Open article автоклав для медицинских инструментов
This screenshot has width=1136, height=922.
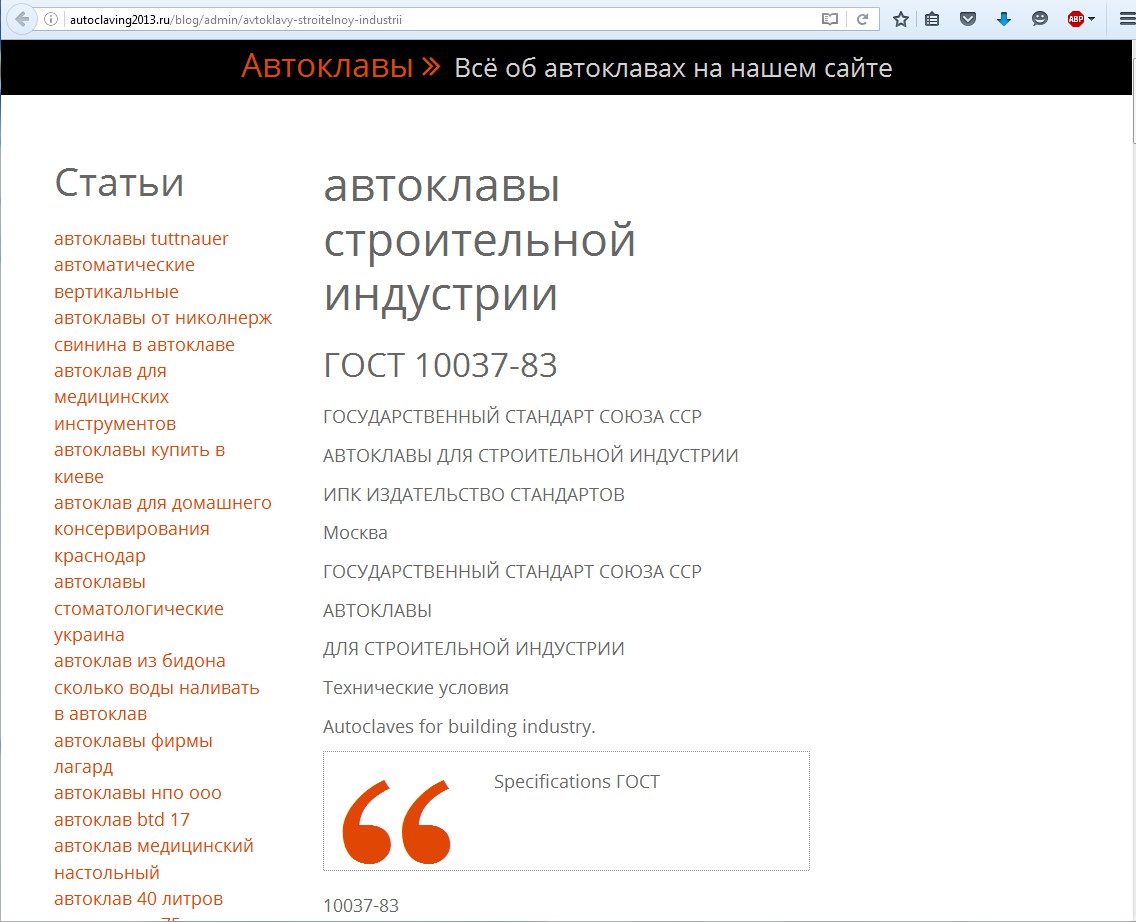(115, 397)
